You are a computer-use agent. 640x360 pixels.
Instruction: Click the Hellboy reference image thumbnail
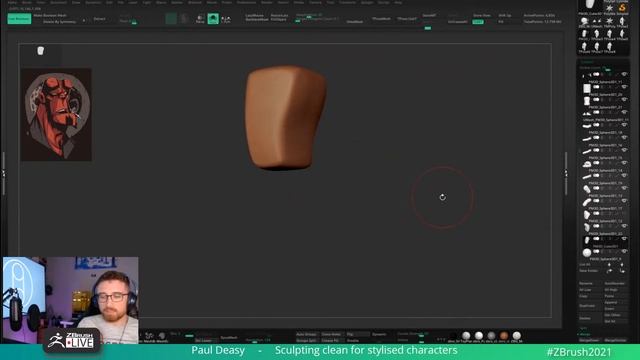[x=56, y=114]
